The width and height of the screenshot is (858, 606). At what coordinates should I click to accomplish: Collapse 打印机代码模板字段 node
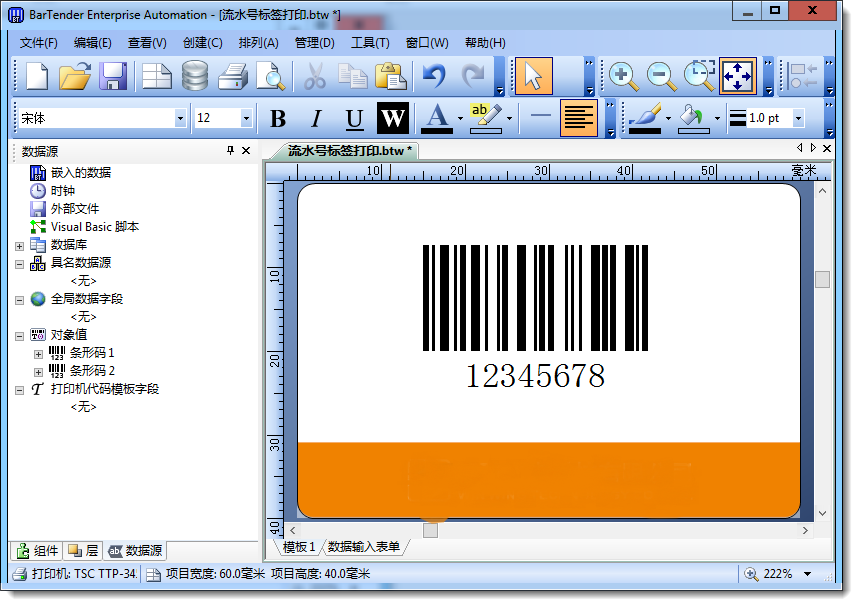19,390
